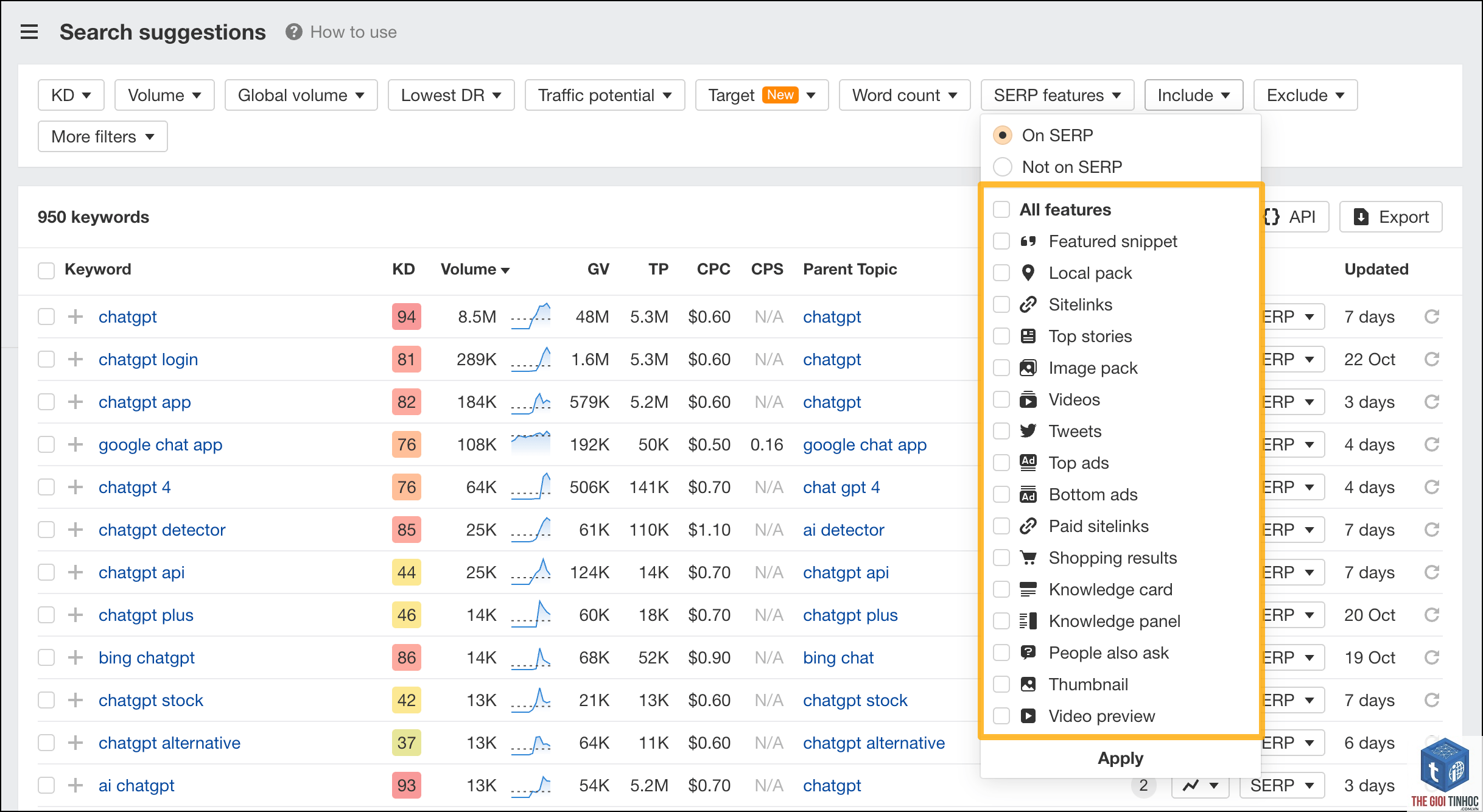
Task: Click the KD score 94 badge
Action: [x=406, y=317]
